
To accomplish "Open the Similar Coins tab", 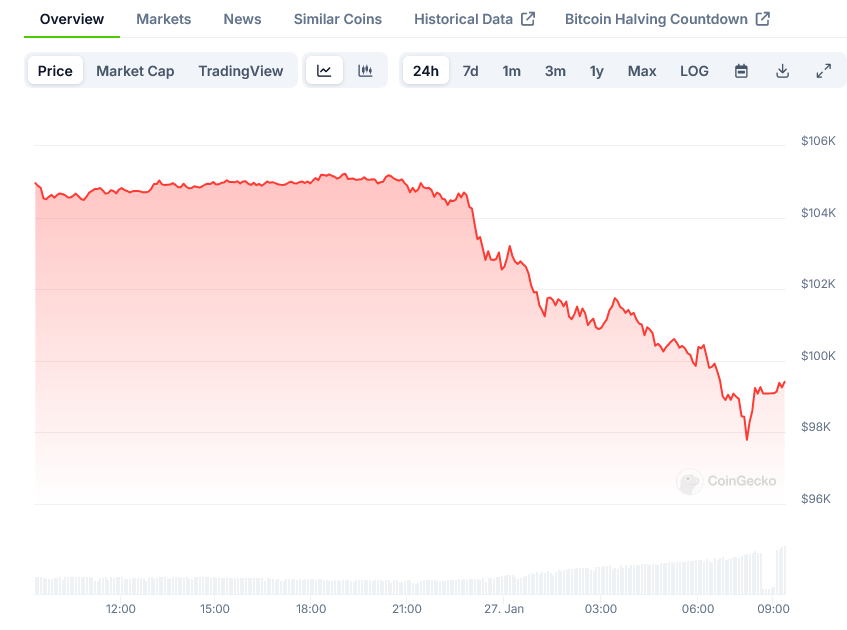I will 337,19.
